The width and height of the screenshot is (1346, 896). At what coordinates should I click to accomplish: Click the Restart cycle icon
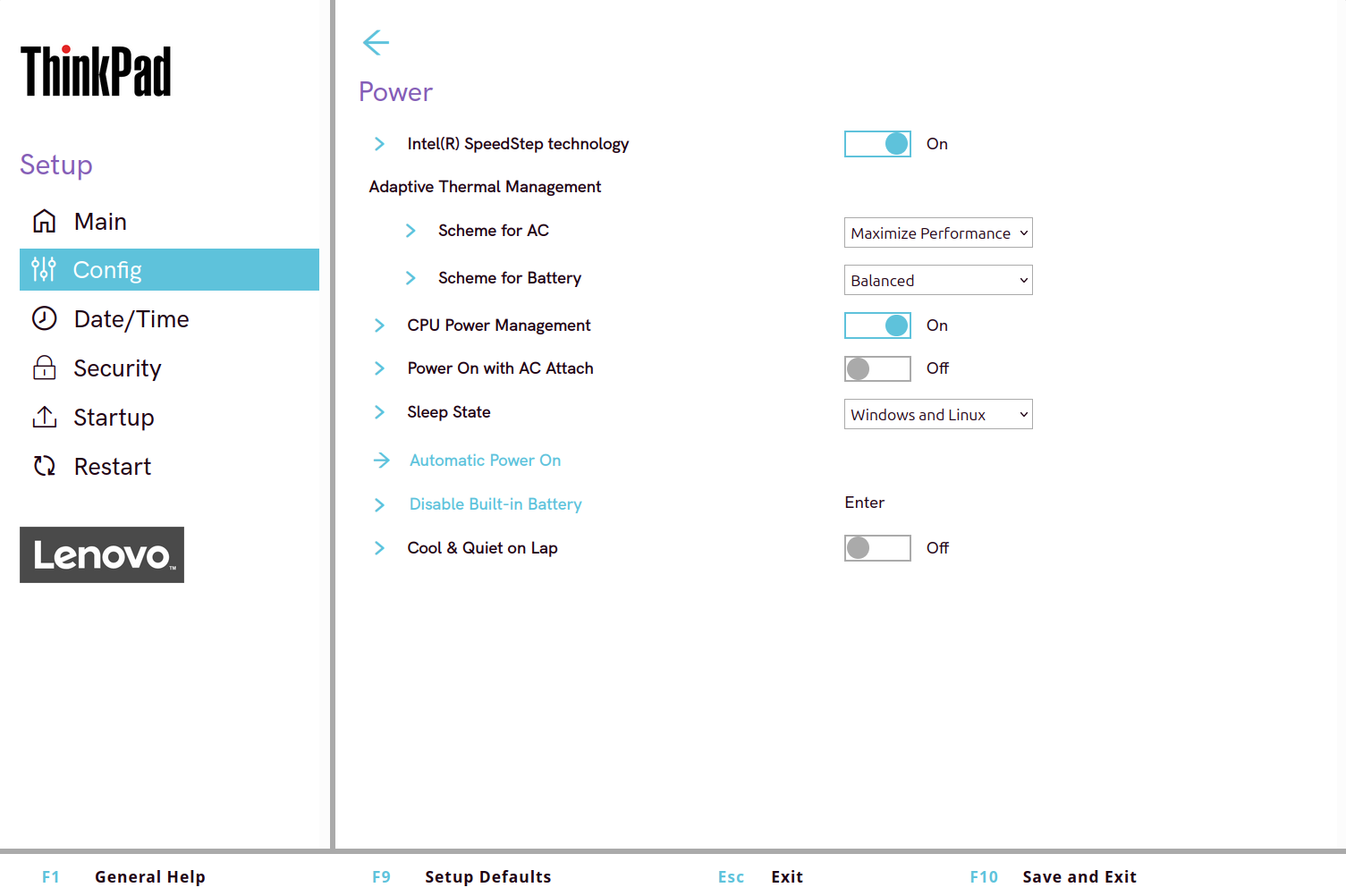pyautogui.click(x=44, y=466)
